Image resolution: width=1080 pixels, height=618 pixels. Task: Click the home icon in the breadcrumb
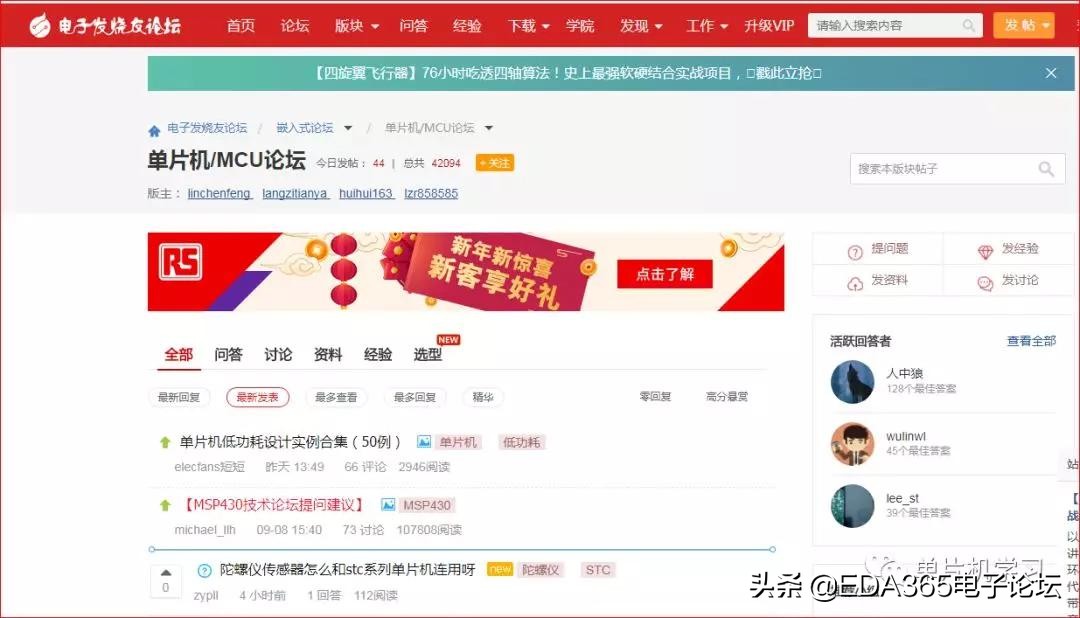click(154, 128)
